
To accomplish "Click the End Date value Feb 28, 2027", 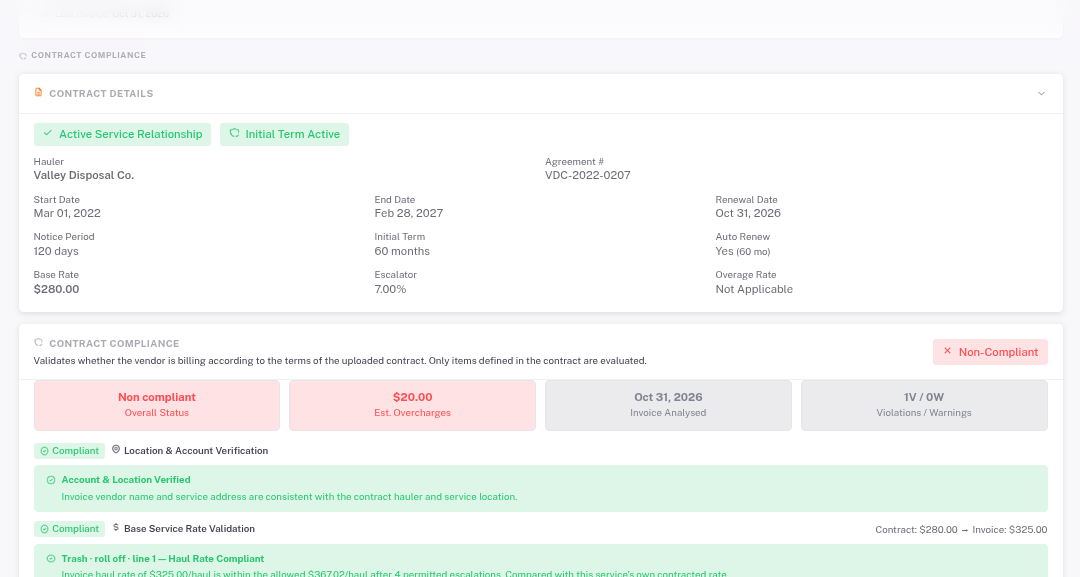I will click(x=408, y=213).
